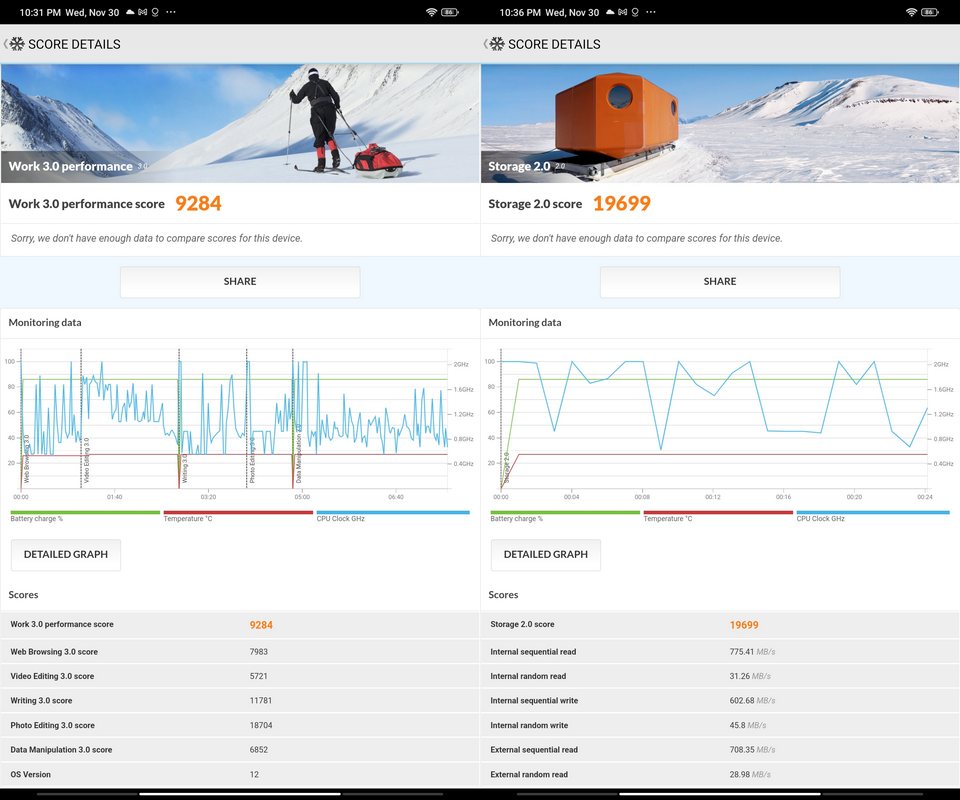This screenshot has width=960, height=800.
Task: Go back using right panel back chevron
Action: pos(486,44)
